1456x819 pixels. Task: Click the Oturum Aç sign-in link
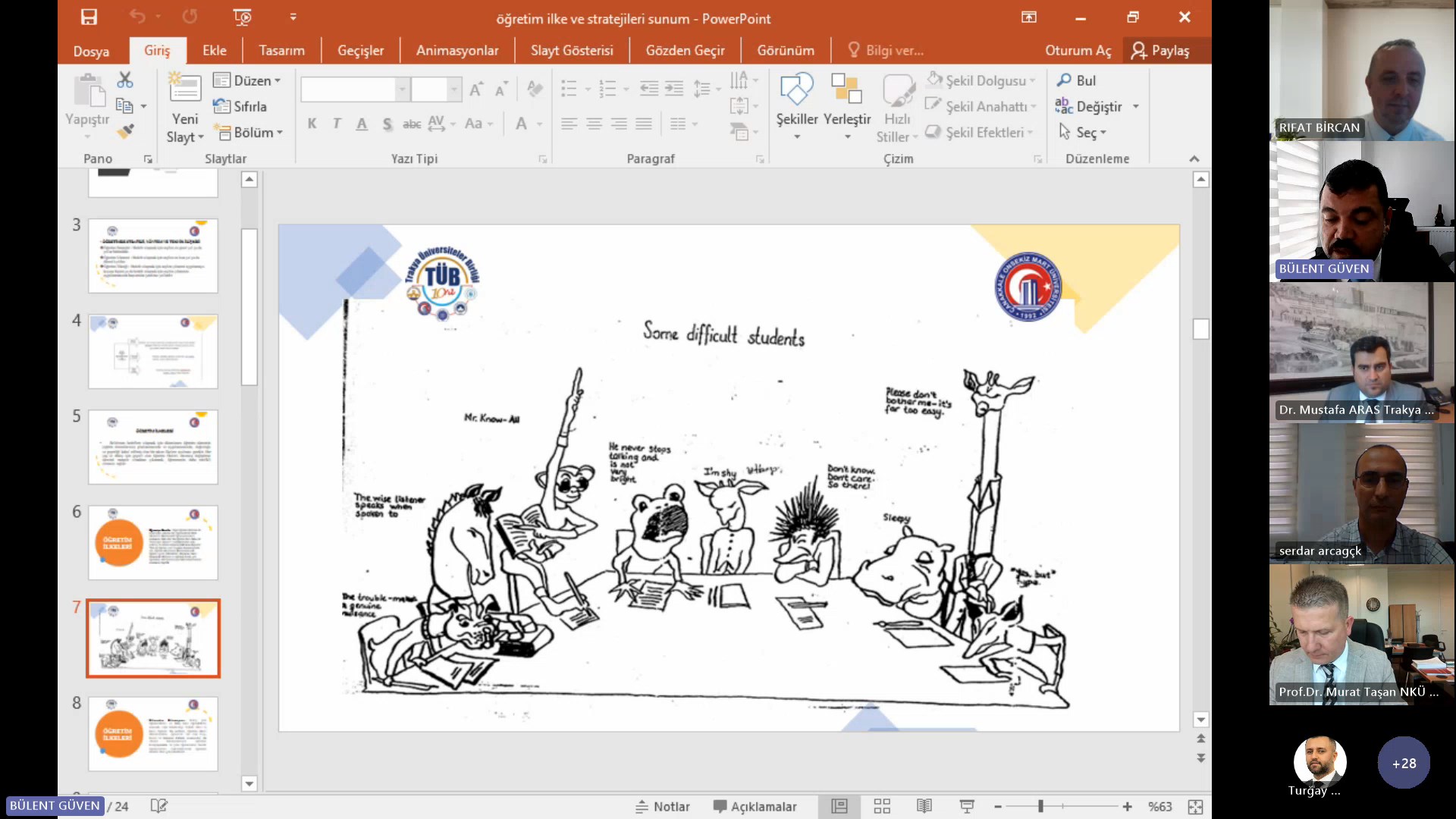1078,50
